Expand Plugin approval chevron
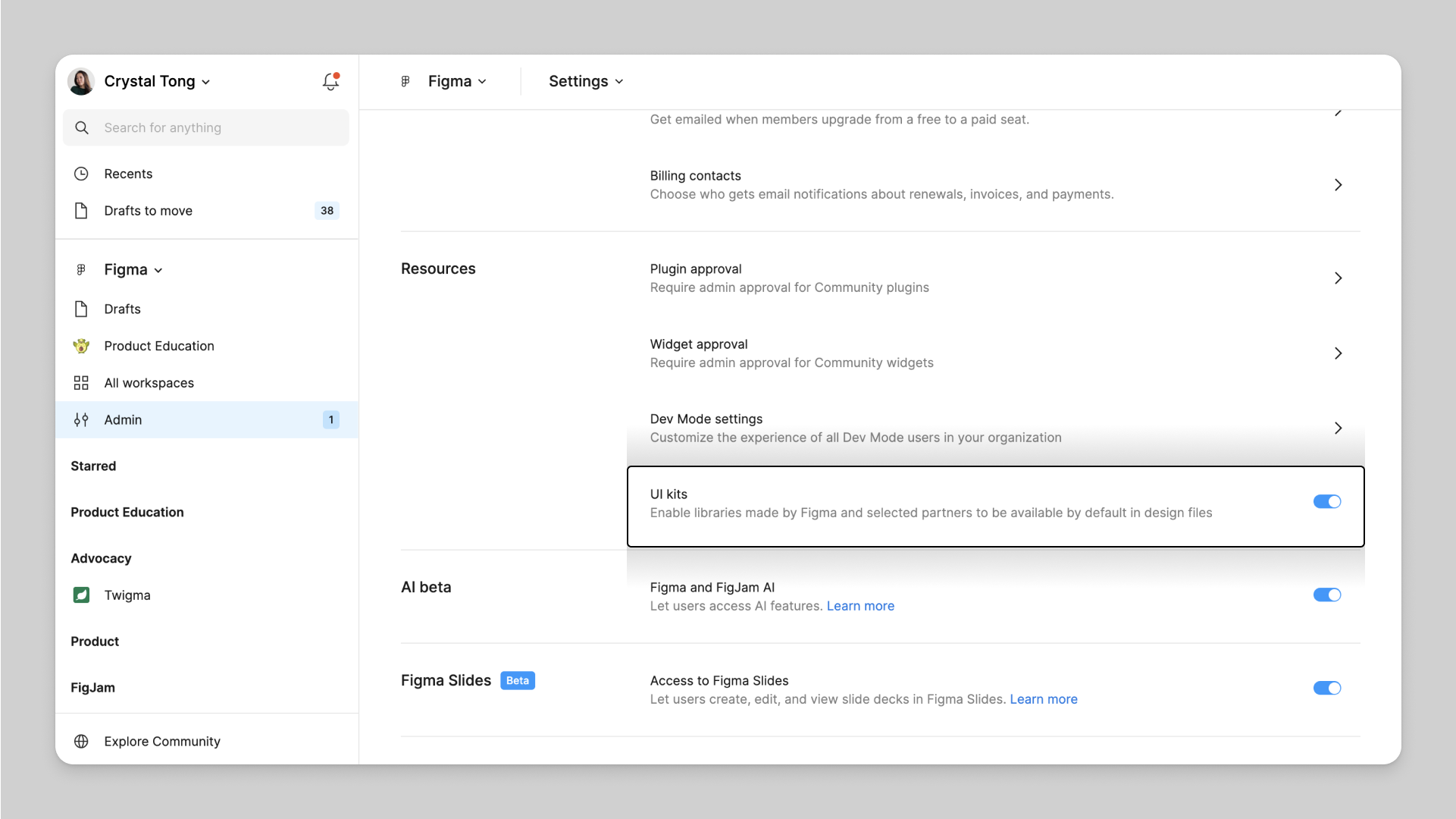The height and width of the screenshot is (819, 1456). pyautogui.click(x=1339, y=278)
